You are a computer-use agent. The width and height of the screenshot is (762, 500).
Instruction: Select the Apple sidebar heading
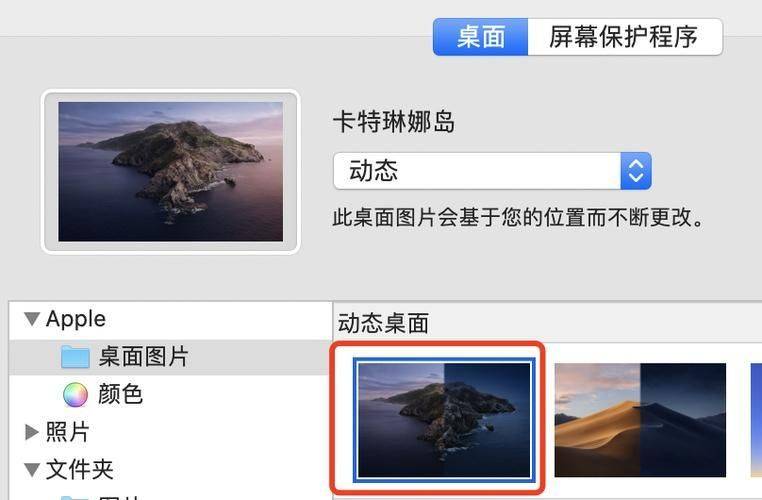(x=76, y=319)
